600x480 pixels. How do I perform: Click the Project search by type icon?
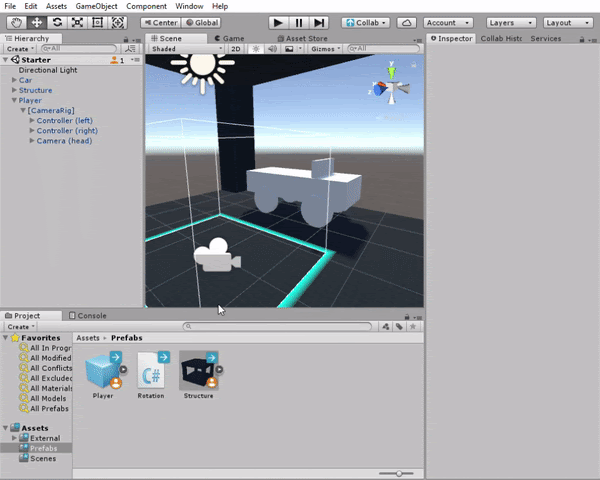386,327
